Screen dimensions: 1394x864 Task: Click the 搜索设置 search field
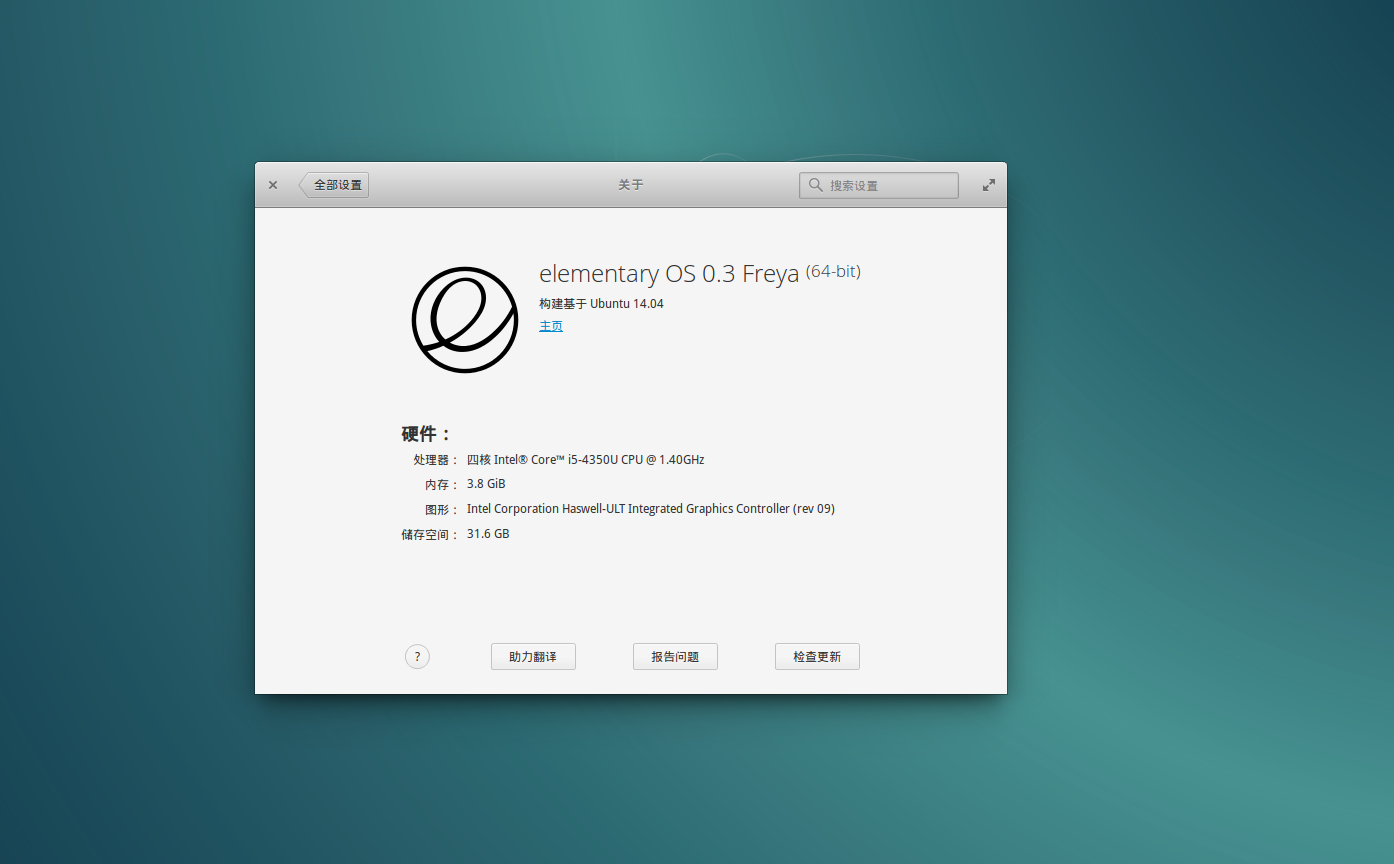coord(878,185)
